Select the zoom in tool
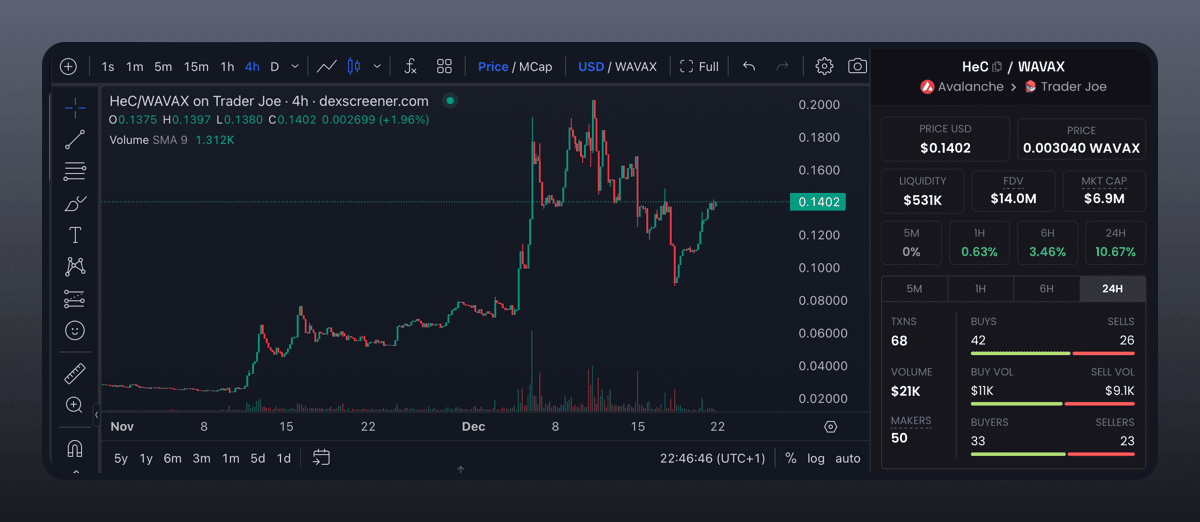The width and height of the screenshot is (1200, 522). pyautogui.click(x=75, y=405)
